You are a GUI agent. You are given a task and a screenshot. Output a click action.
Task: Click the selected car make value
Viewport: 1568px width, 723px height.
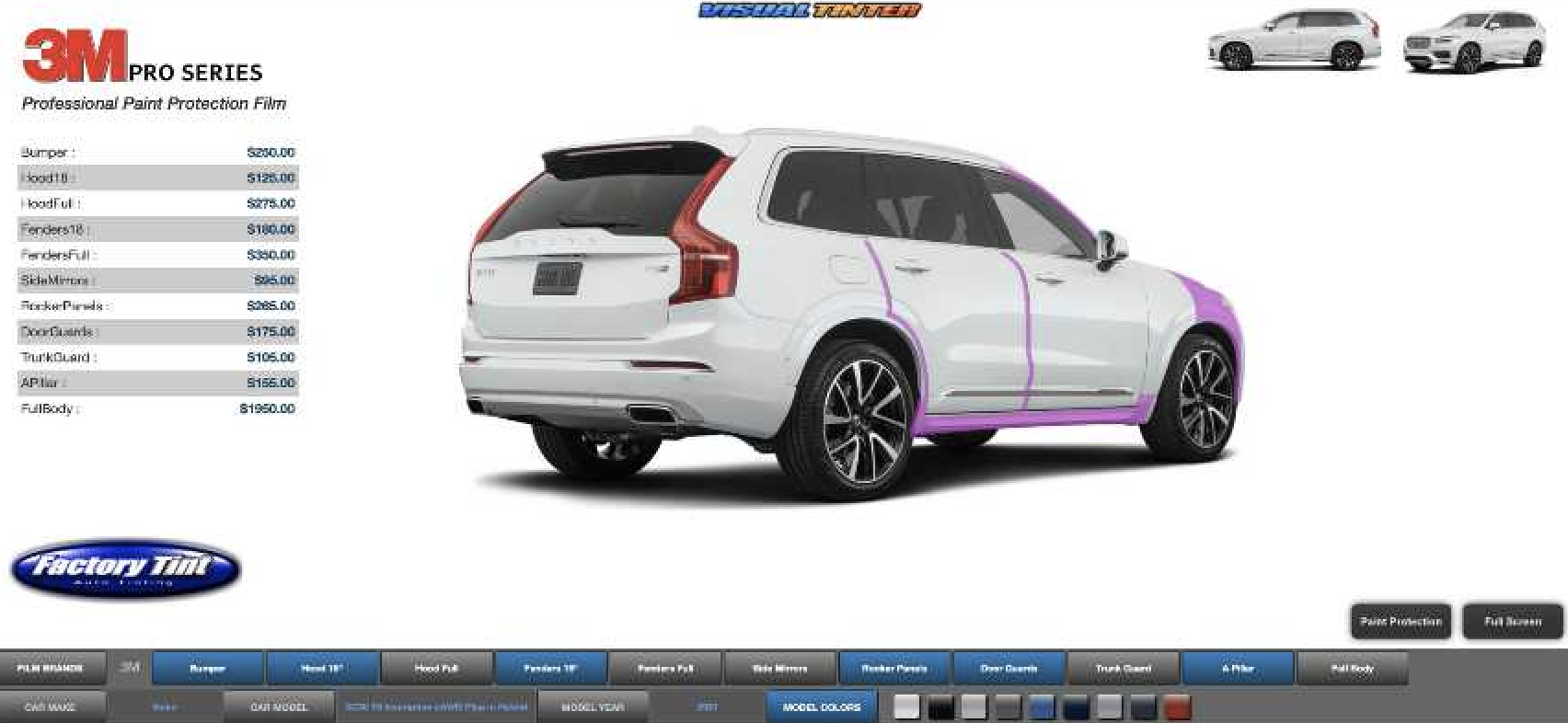tap(165, 707)
